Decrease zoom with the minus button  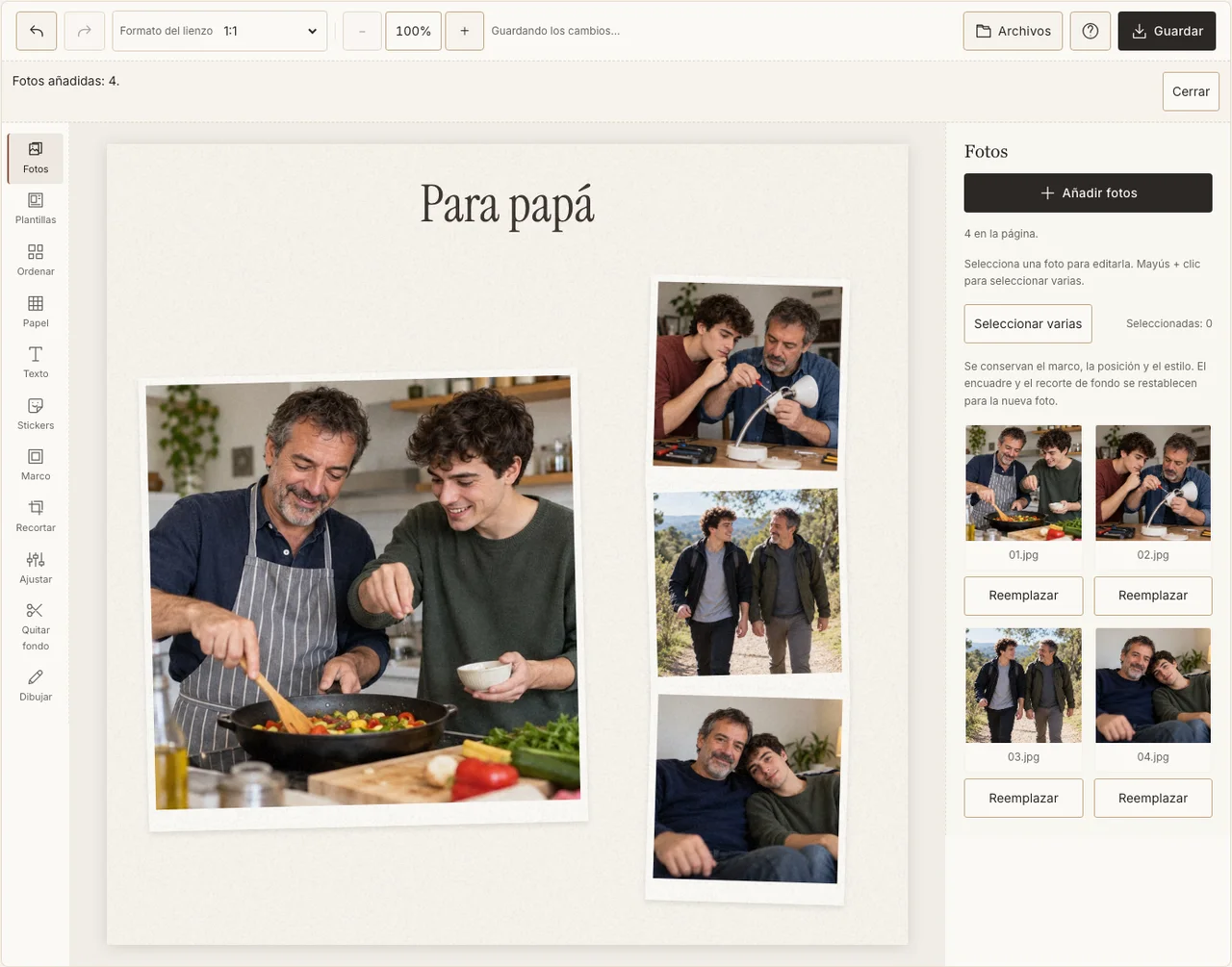pyautogui.click(x=362, y=31)
